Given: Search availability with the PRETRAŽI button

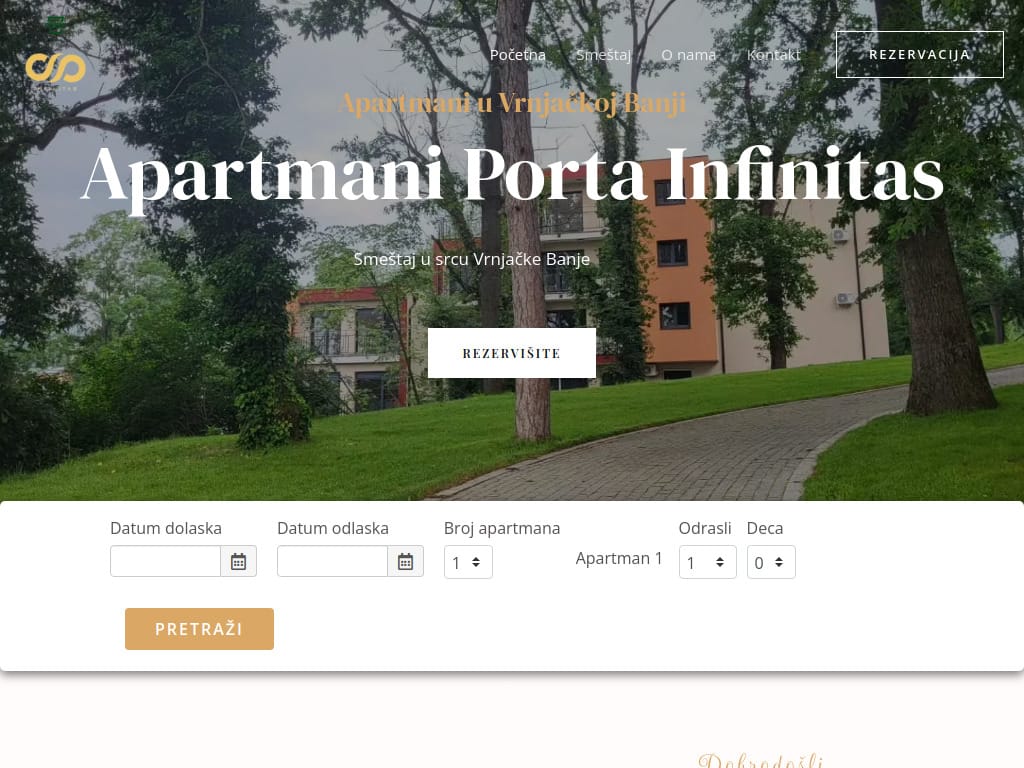Looking at the screenshot, I should 199,629.
